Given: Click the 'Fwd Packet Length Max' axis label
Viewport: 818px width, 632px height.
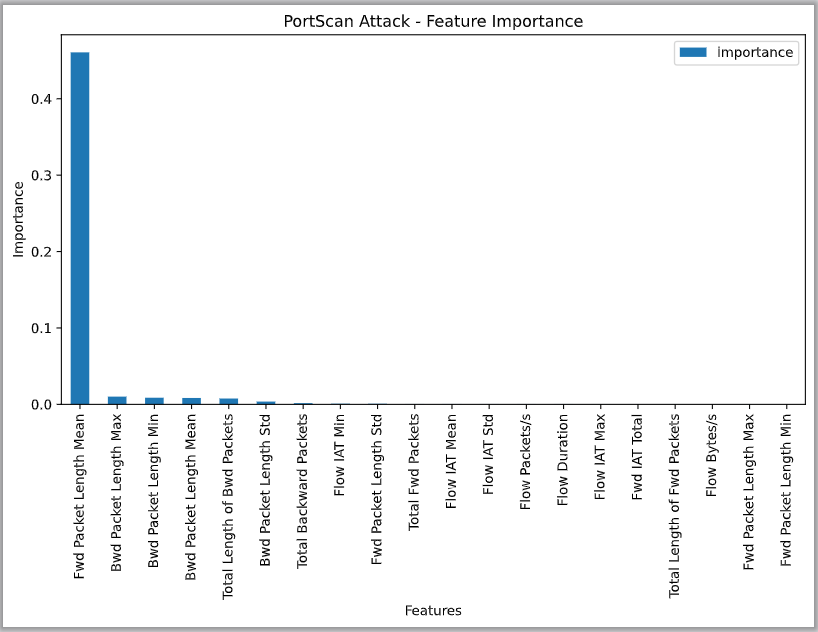Looking at the screenshot, I should tap(749, 492).
